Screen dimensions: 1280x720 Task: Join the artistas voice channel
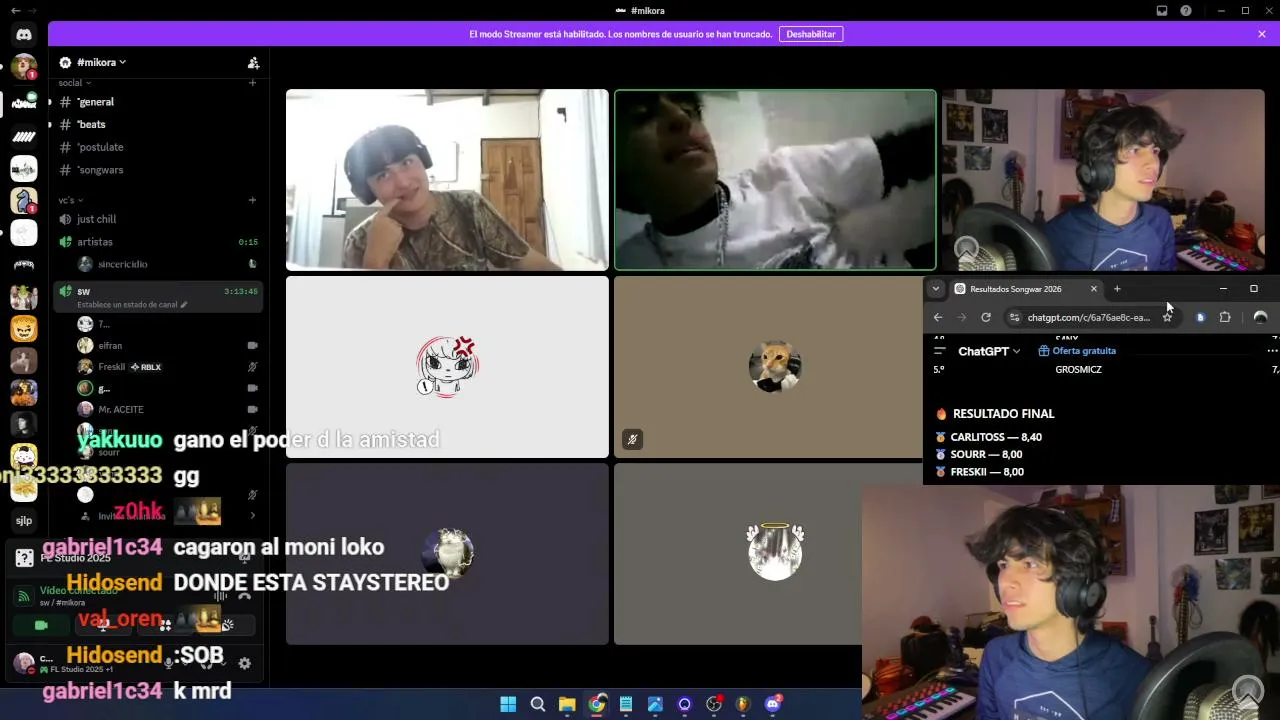[x=158, y=242]
